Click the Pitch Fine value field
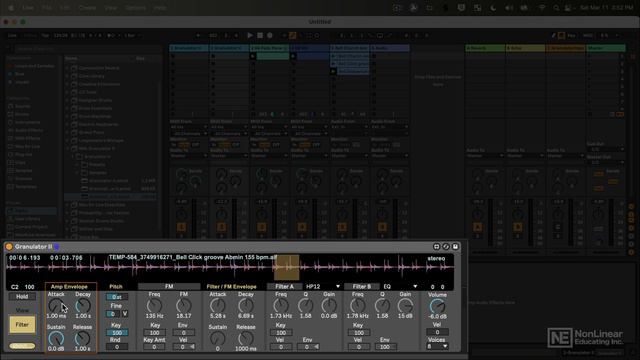 pyautogui.click(x=113, y=314)
